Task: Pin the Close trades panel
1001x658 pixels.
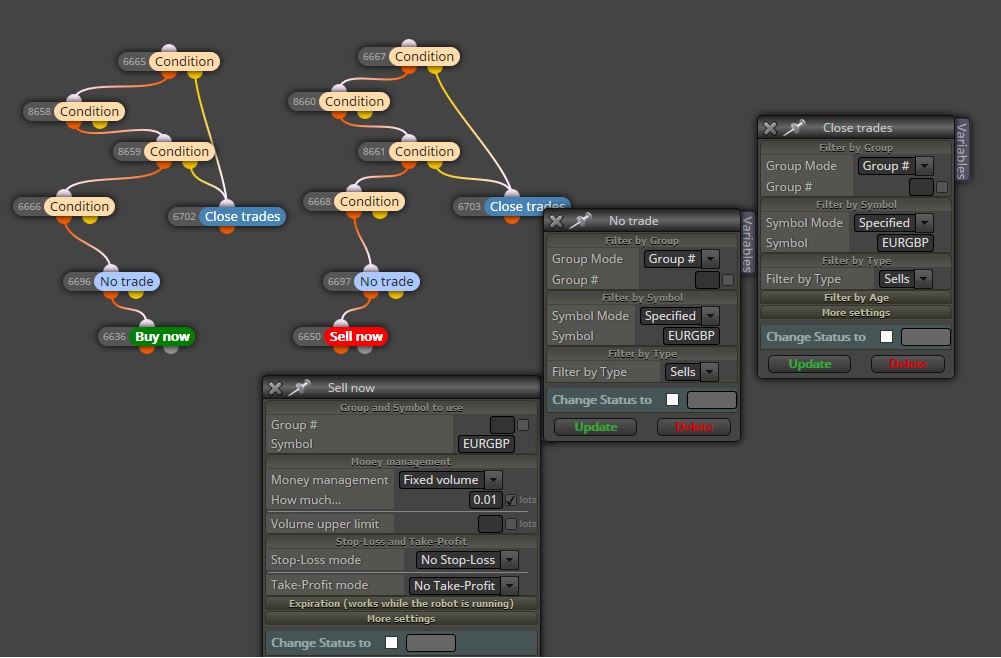Action: click(x=795, y=128)
